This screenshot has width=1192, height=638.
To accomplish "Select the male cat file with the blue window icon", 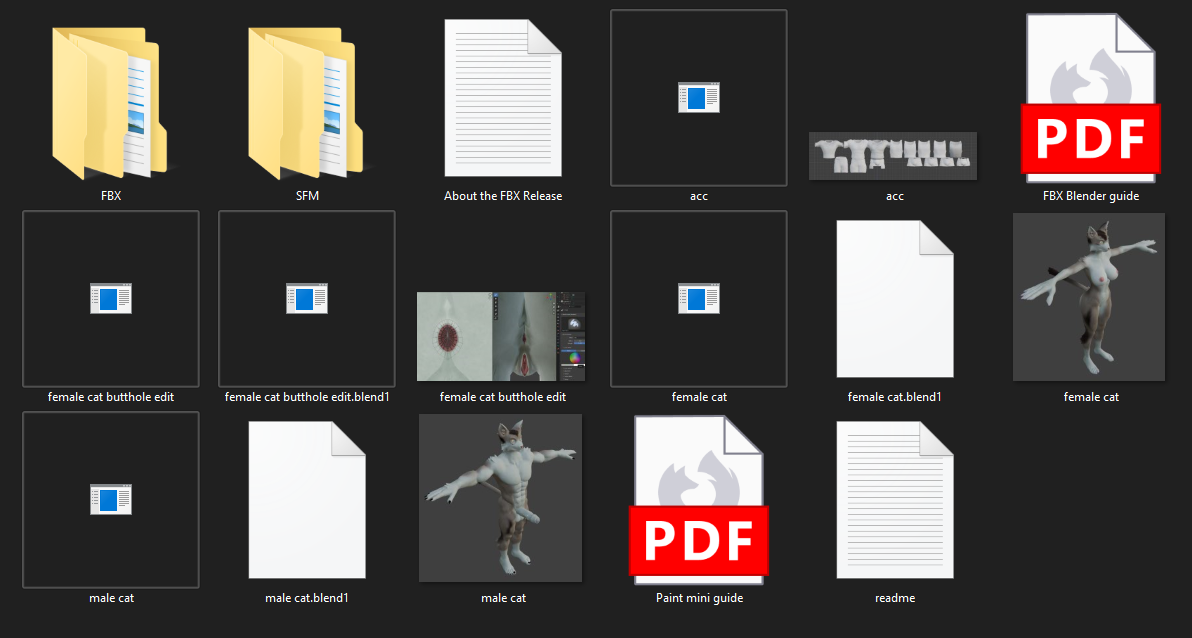I will coord(111,500).
